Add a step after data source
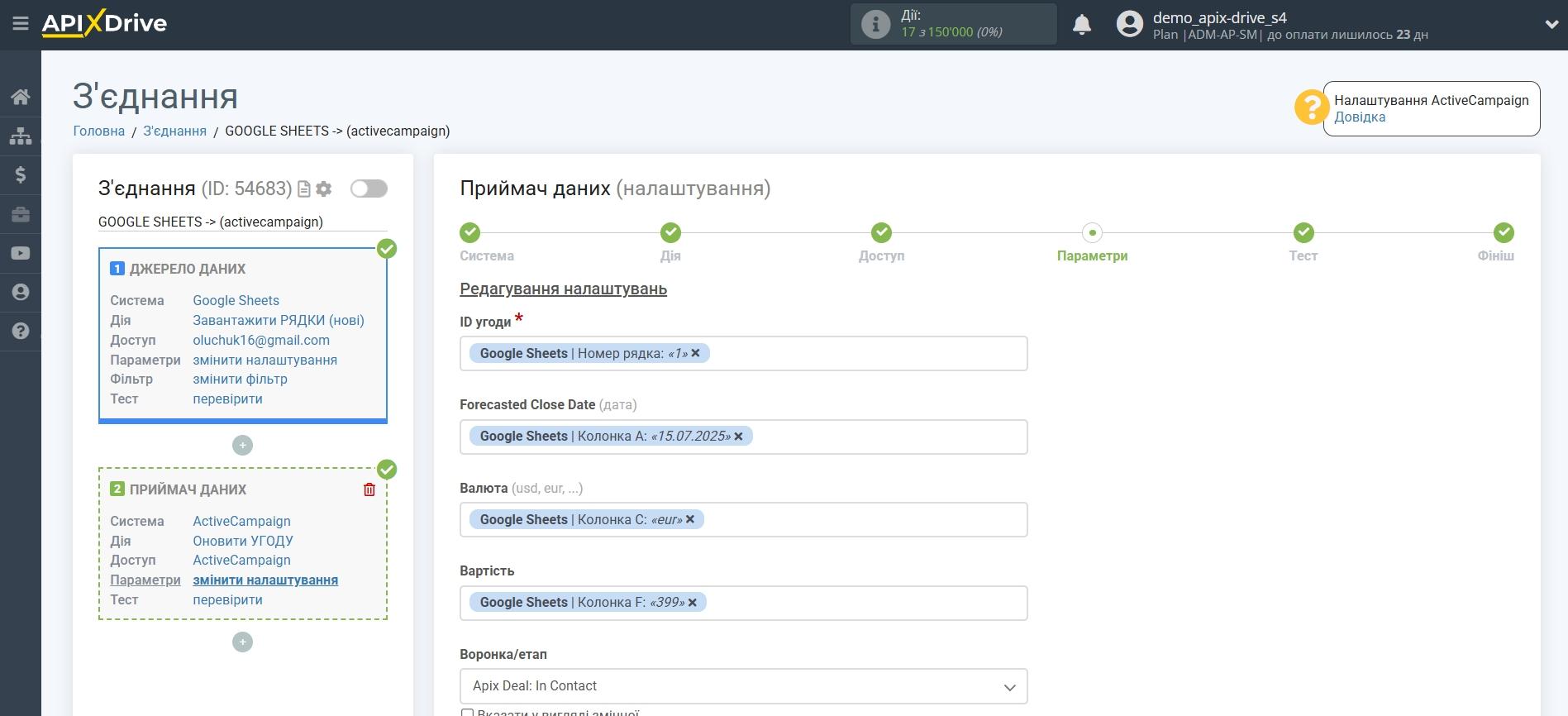Viewport: 1568px width, 716px height. (x=242, y=446)
